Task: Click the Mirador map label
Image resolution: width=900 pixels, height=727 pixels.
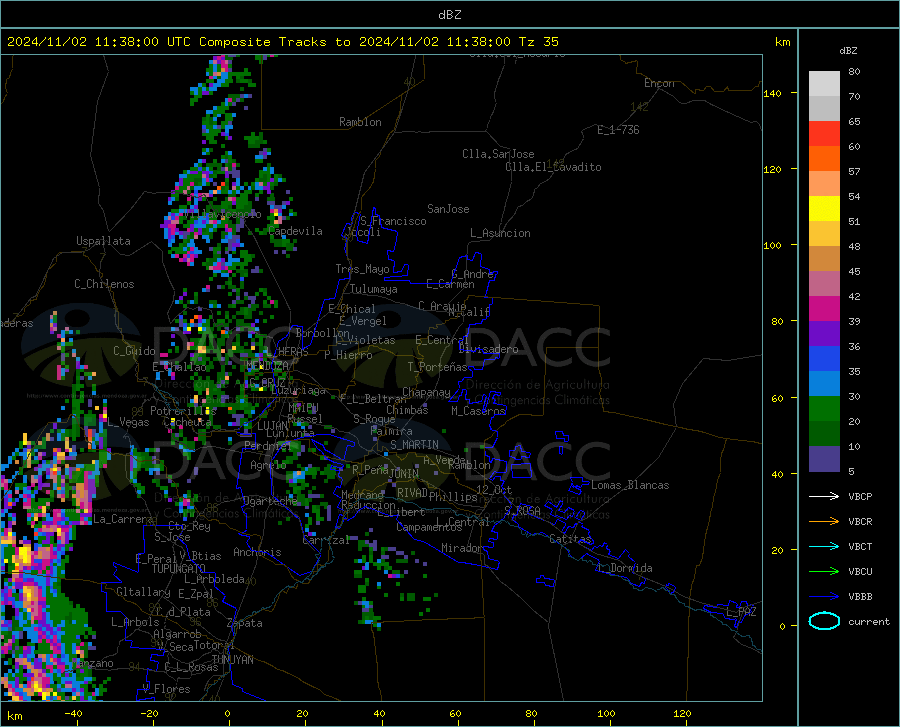Action: [x=462, y=548]
